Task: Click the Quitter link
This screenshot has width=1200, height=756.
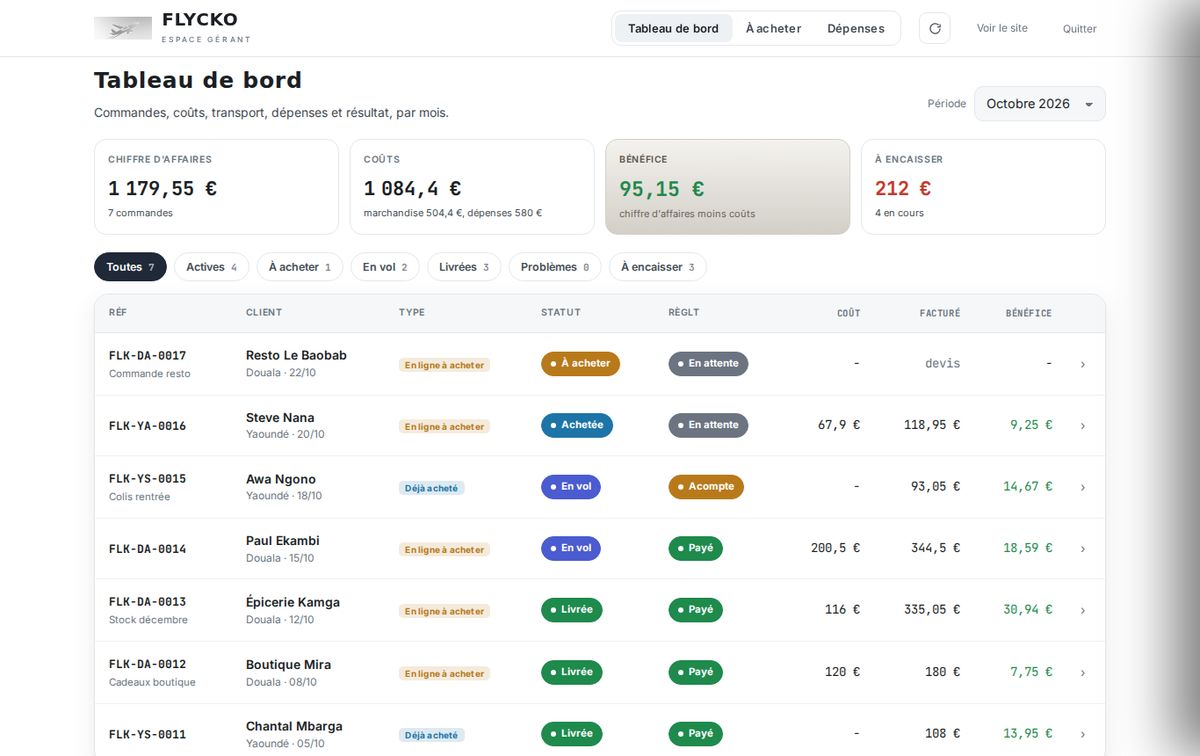Action: (1080, 29)
